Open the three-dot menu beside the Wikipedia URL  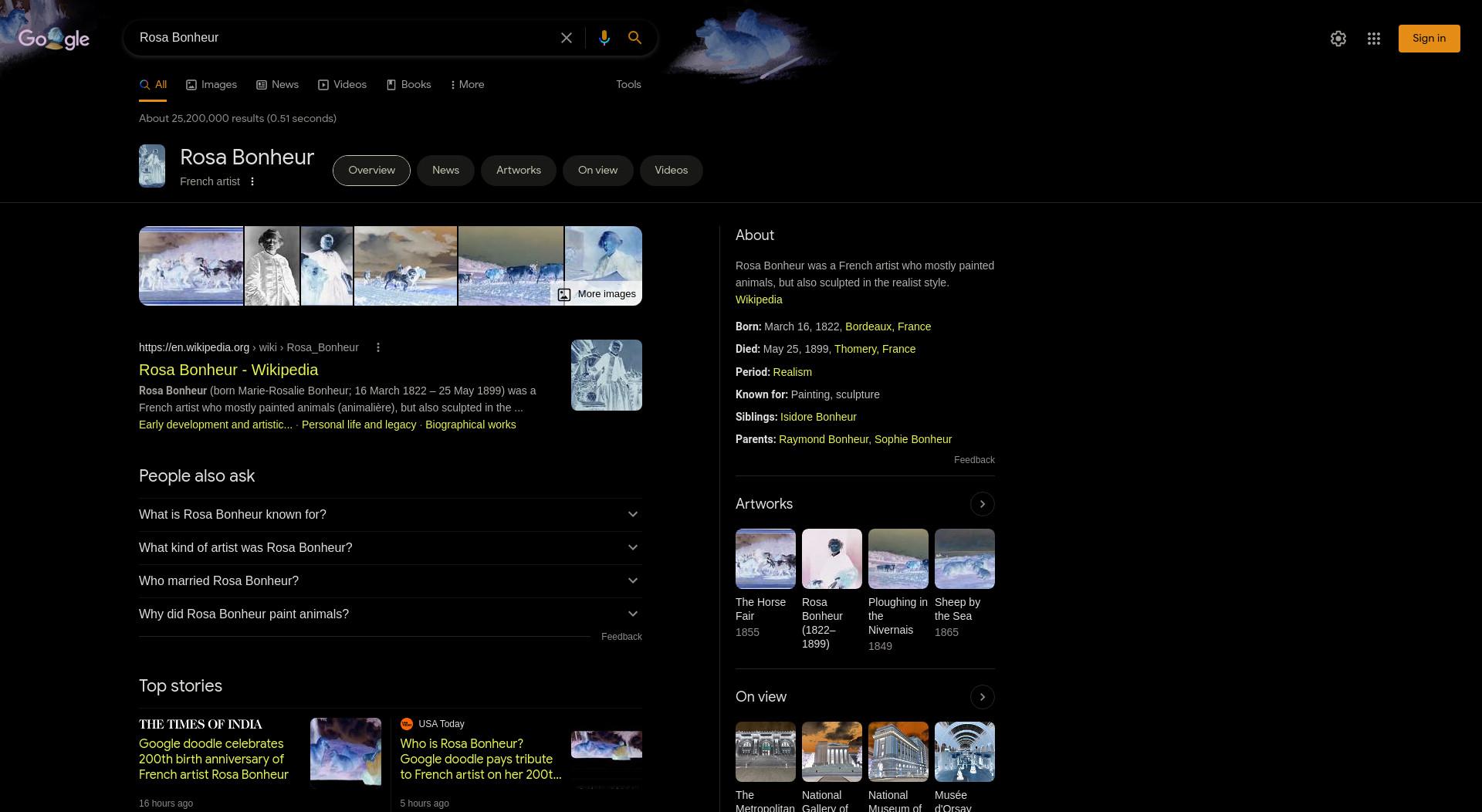[378, 347]
